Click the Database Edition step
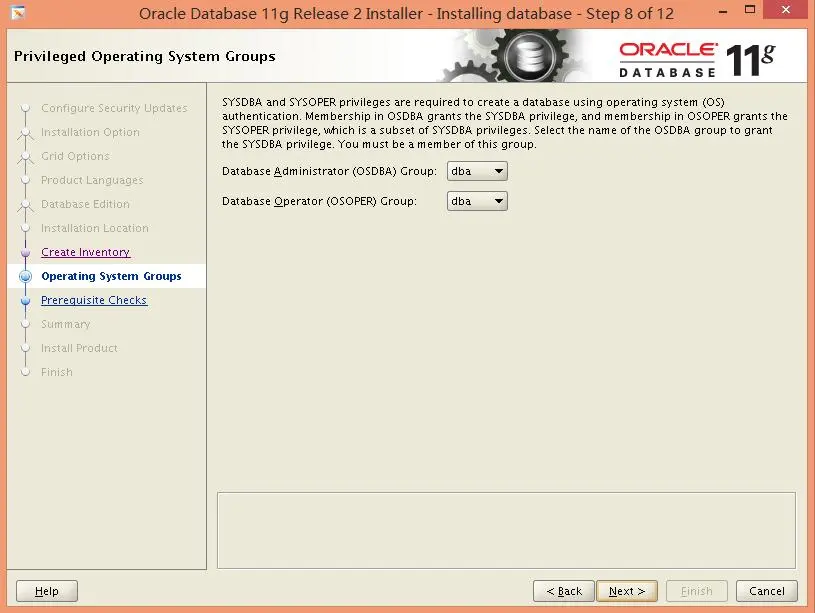This screenshot has width=815, height=613. [85, 204]
